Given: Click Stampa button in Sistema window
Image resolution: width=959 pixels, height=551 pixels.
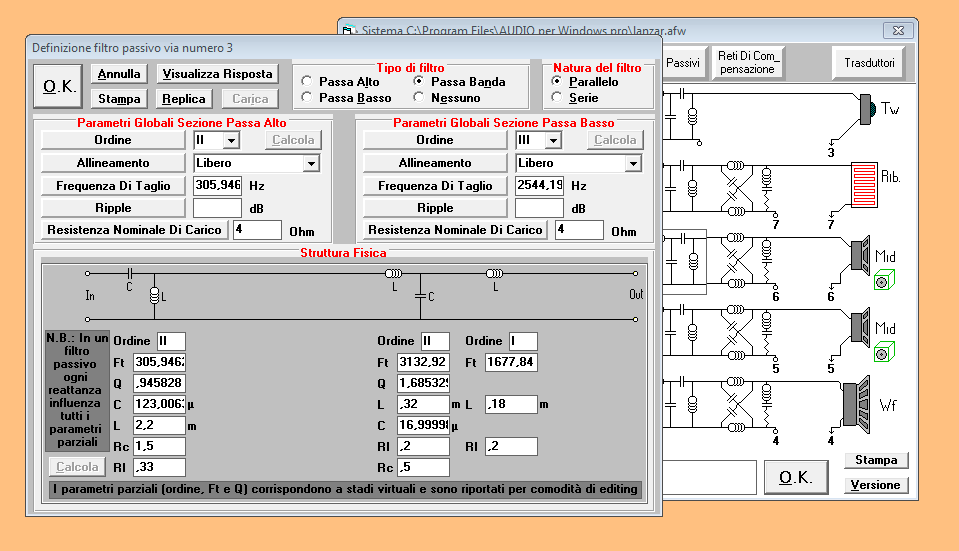Looking at the screenshot, I should point(876,460).
